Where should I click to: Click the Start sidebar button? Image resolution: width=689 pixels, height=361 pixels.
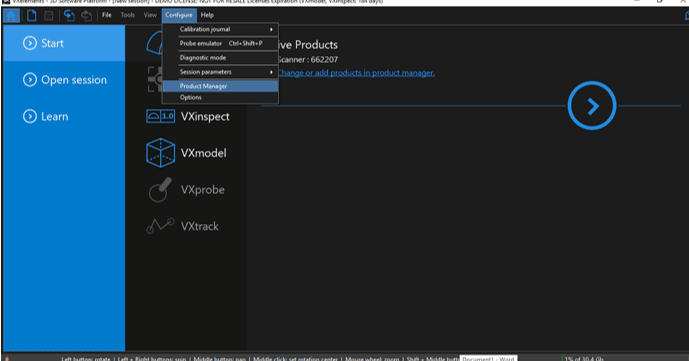[x=64, y=43]
